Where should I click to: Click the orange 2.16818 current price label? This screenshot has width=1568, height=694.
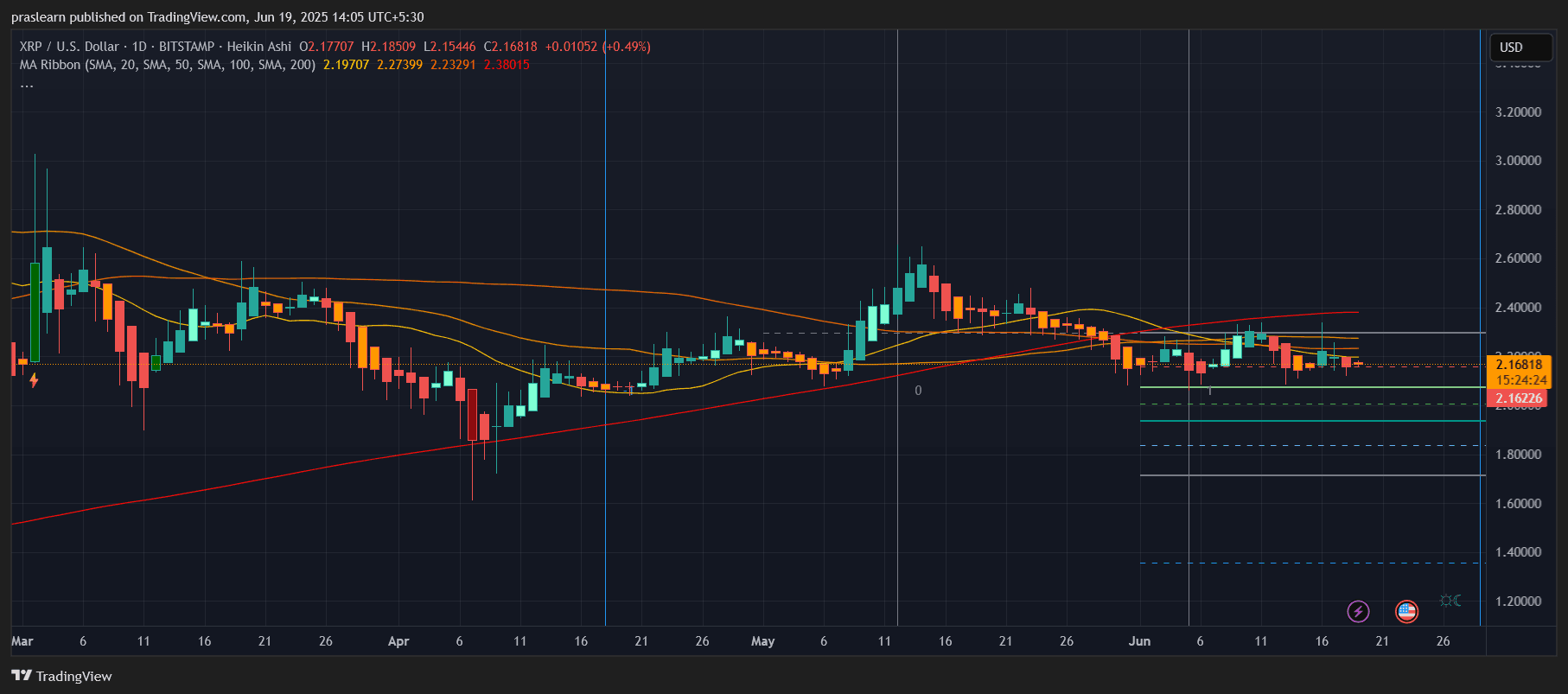click(1519, 365)
